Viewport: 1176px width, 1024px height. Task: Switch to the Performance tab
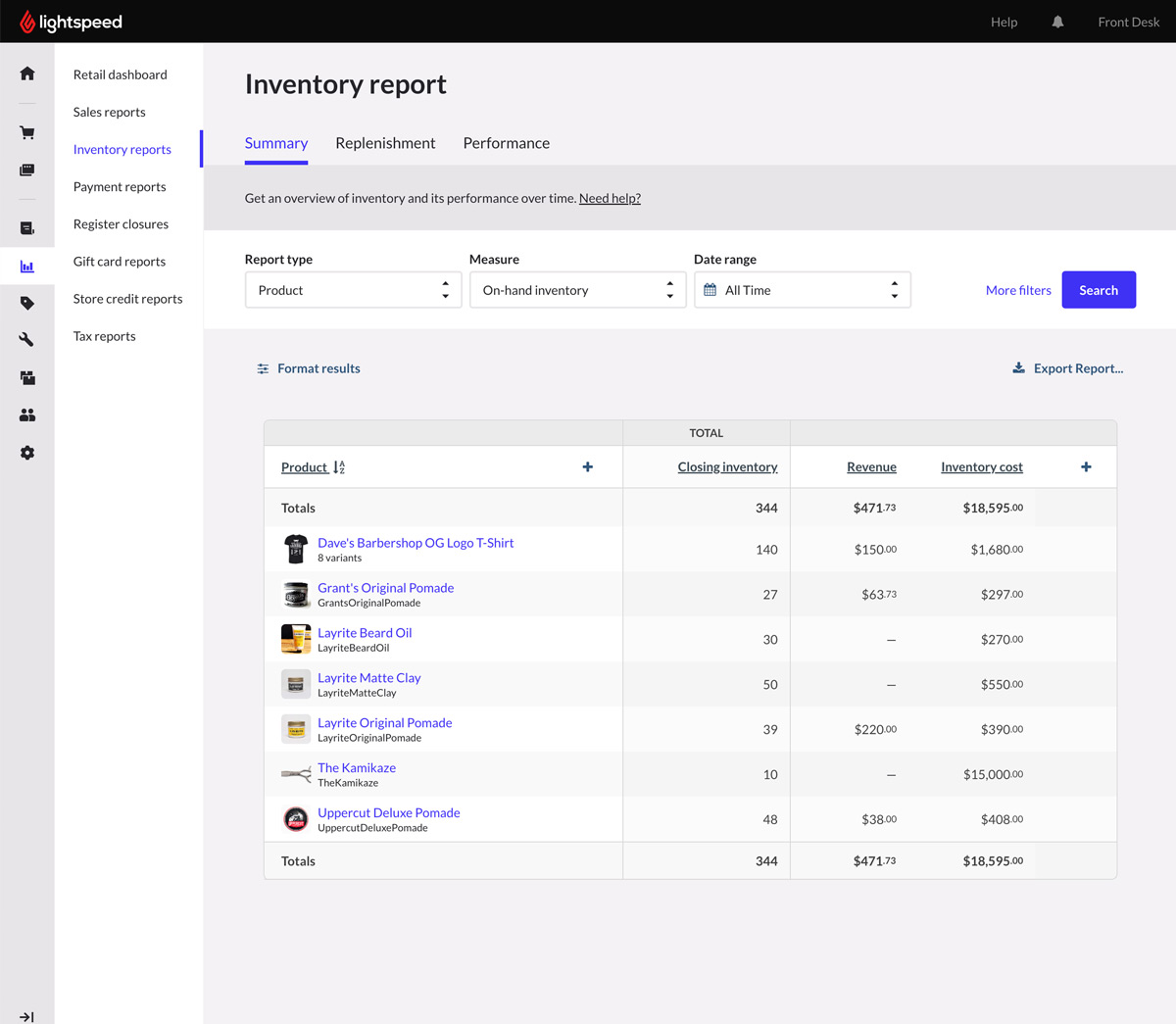click(506, 143)
